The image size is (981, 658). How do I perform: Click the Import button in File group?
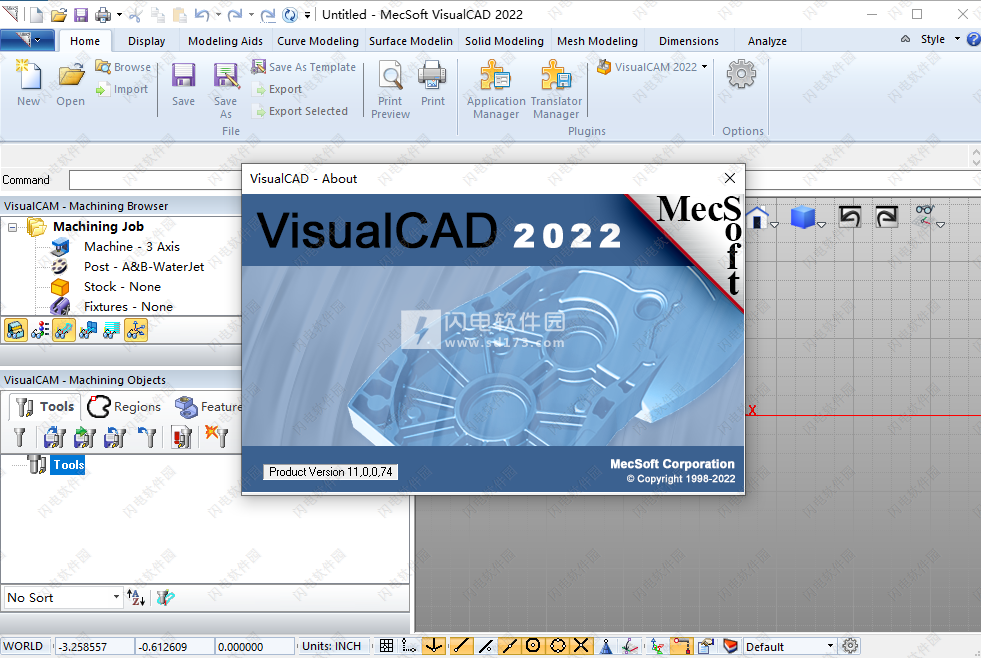pyautogui.click(x=122, y=89)
